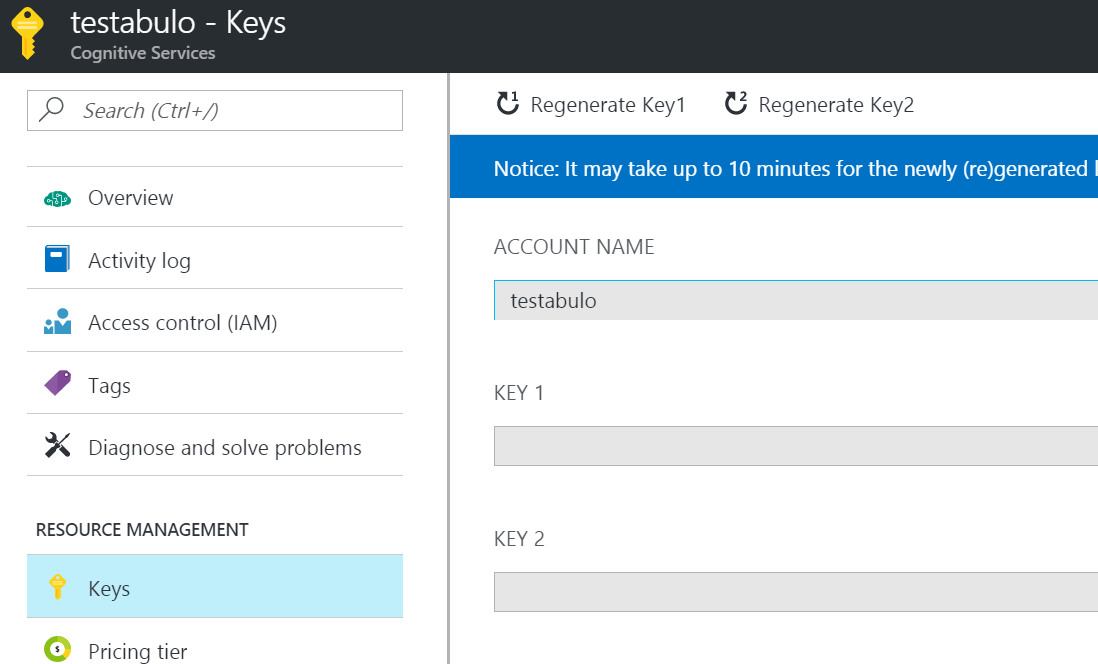Click the Regenerate Key2 refresh icon
This screenshot has width=1098, height=664.
pos(736,103)
